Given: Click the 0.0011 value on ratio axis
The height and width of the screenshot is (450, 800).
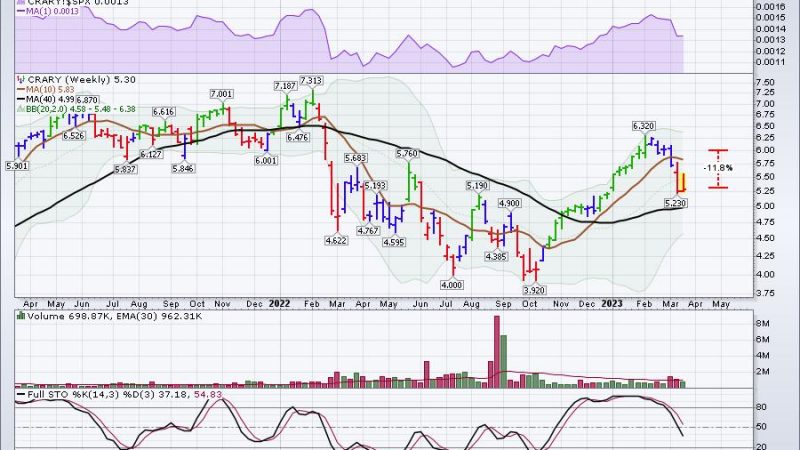Looking at the screenshot, I should [770, 62].
